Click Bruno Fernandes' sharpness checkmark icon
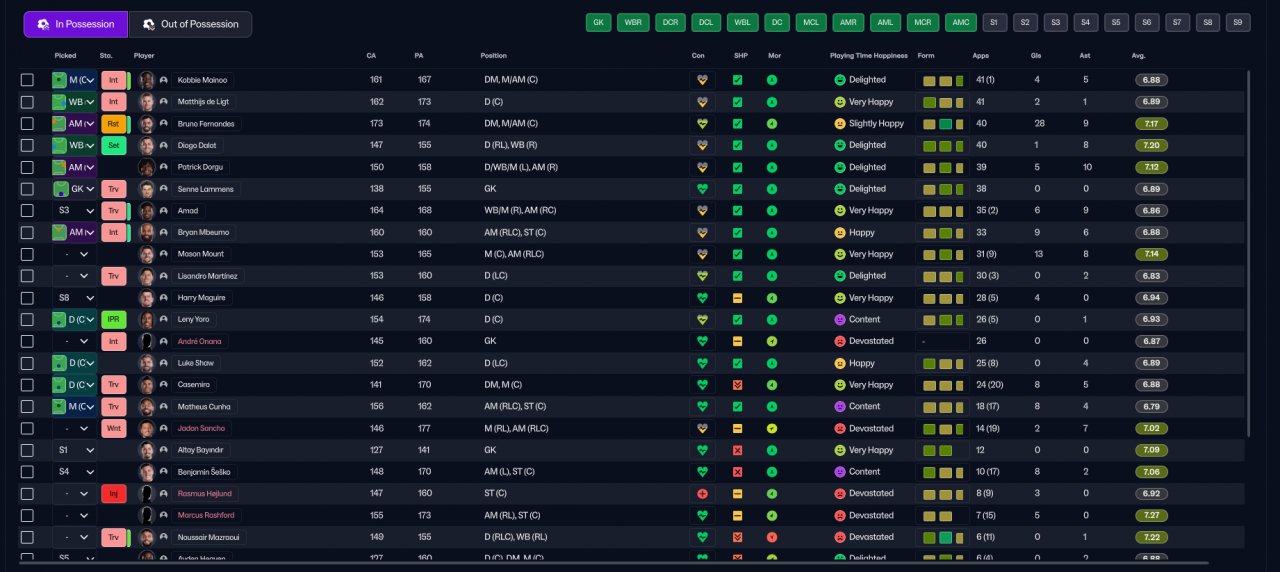 click(x=737, y=124)
